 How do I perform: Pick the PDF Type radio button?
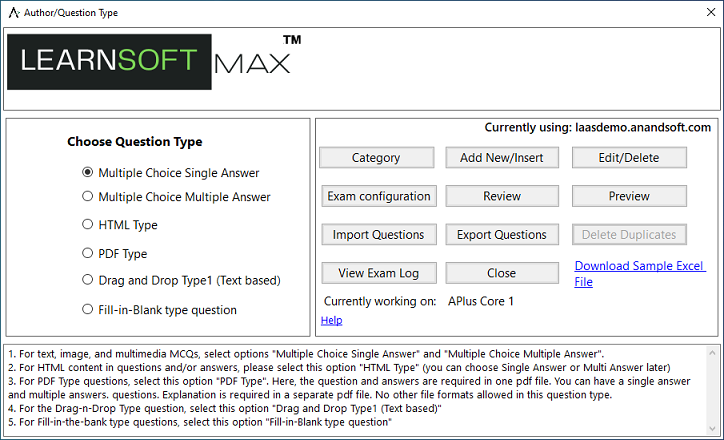88,253
